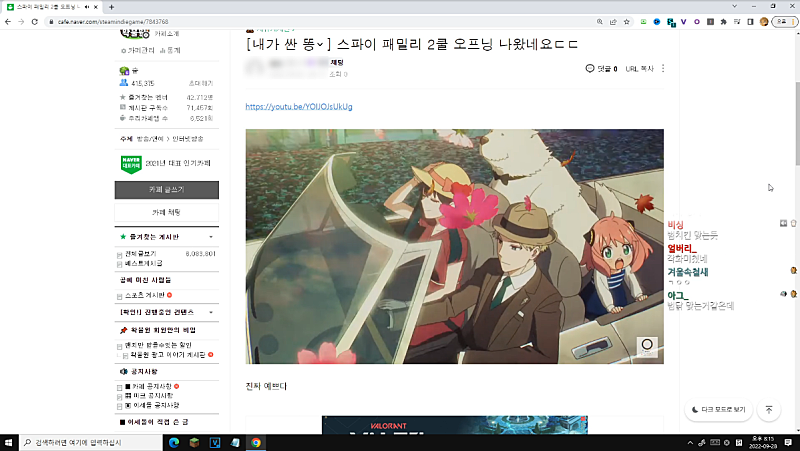Open the notification center icon
Screen dimensions: 800x451
[788, 442]
